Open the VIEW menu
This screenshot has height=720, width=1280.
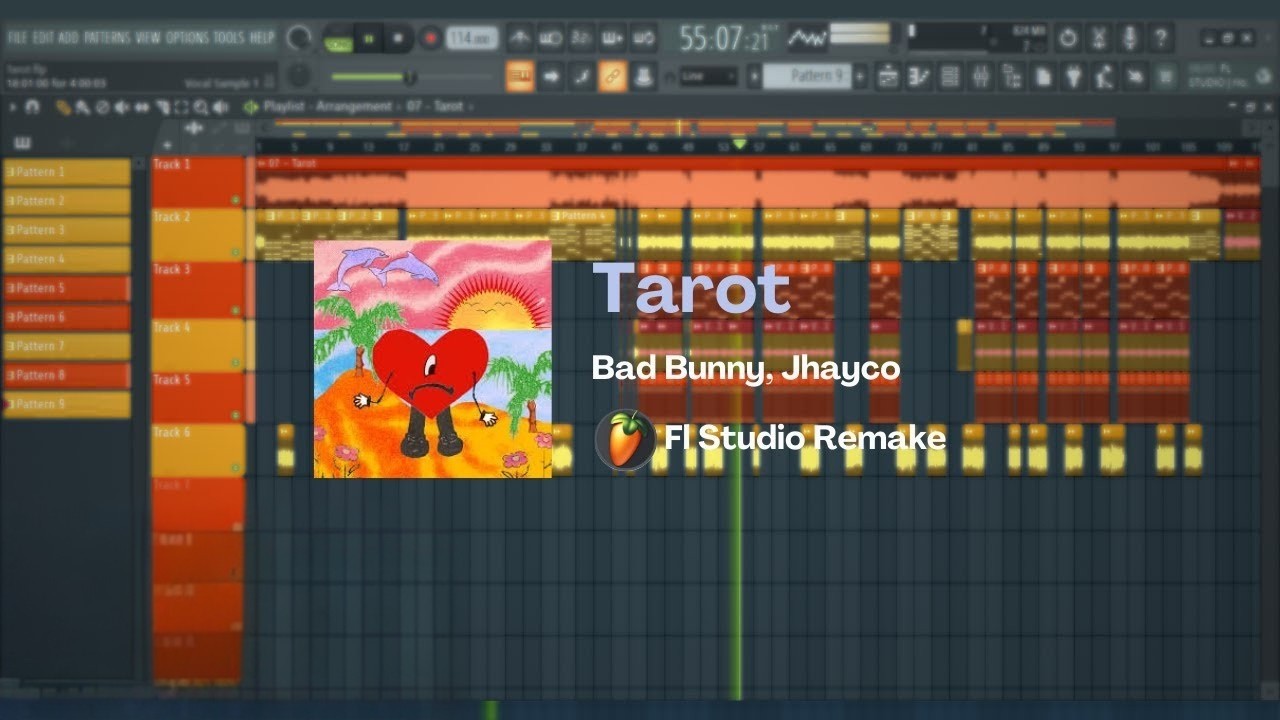148,38
